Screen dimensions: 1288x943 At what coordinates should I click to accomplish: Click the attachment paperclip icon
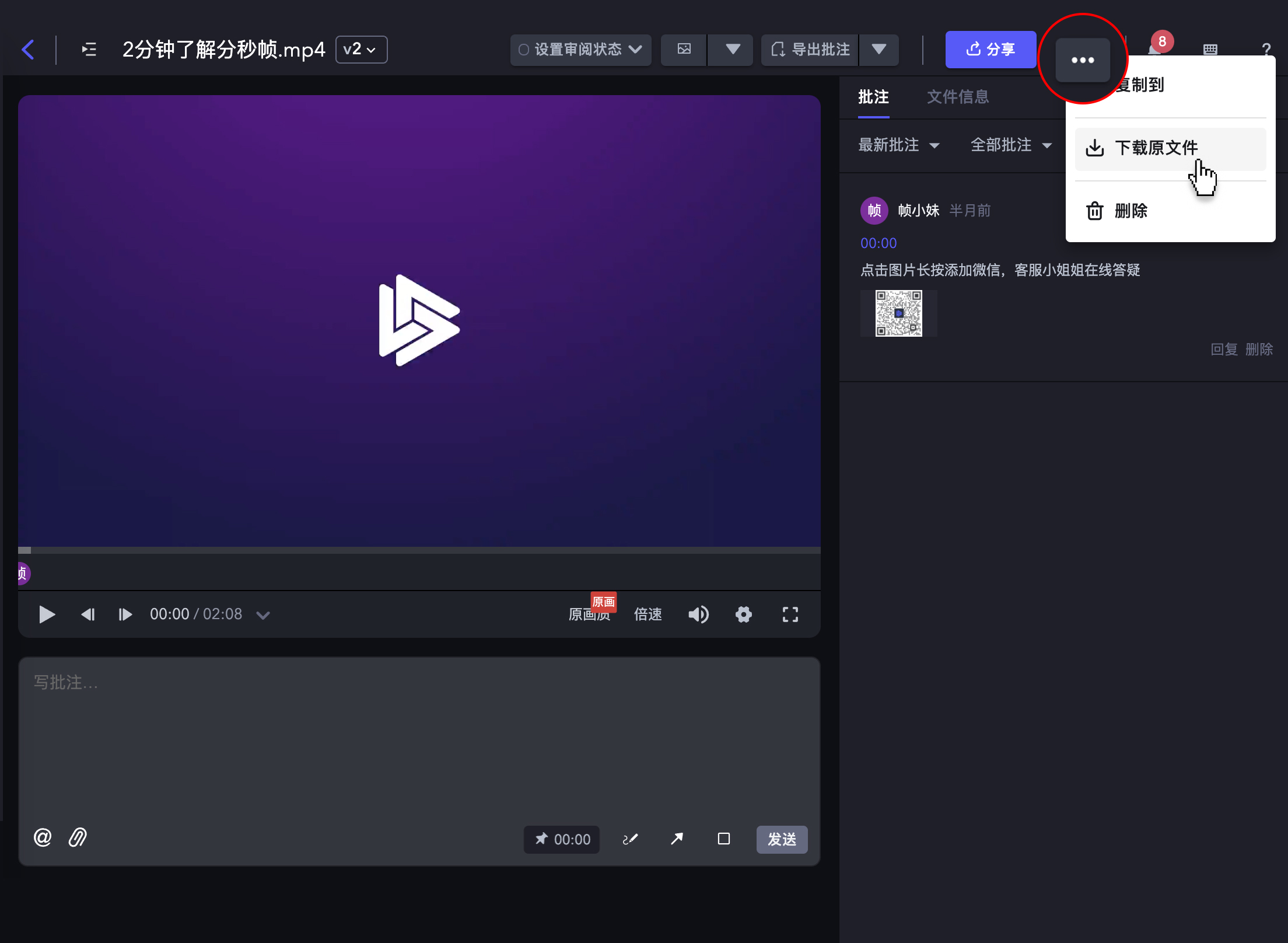click(x=78, y=838)
